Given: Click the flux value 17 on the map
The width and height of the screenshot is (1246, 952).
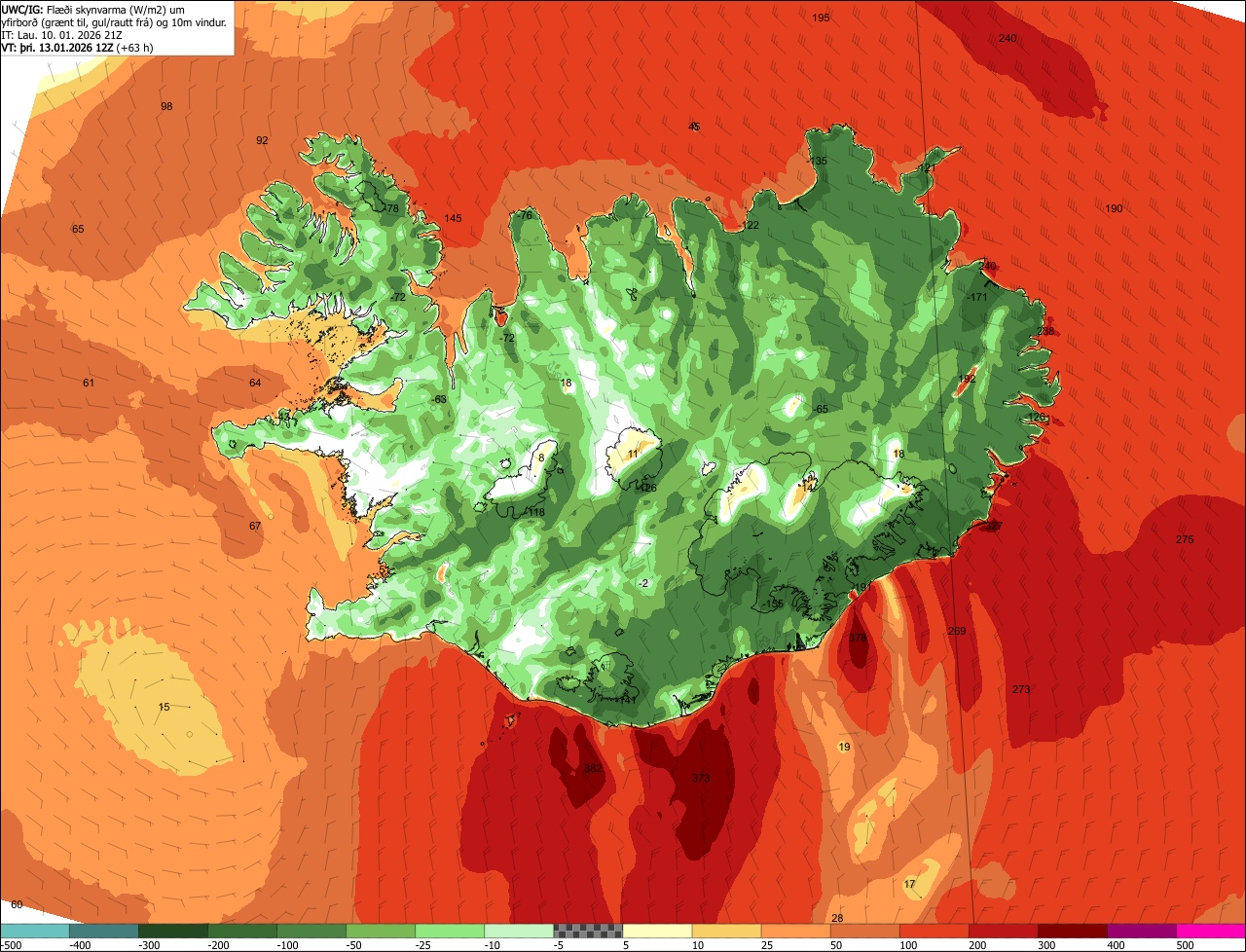Looking at the screenshot, I should point(909,884).
